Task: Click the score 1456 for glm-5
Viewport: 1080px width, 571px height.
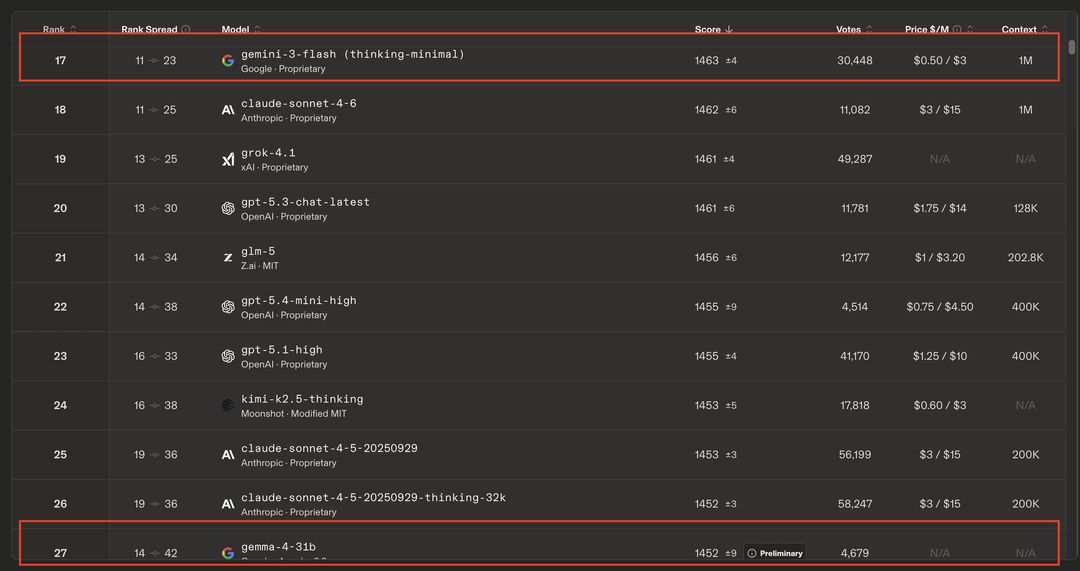Action: pos(707,258)
